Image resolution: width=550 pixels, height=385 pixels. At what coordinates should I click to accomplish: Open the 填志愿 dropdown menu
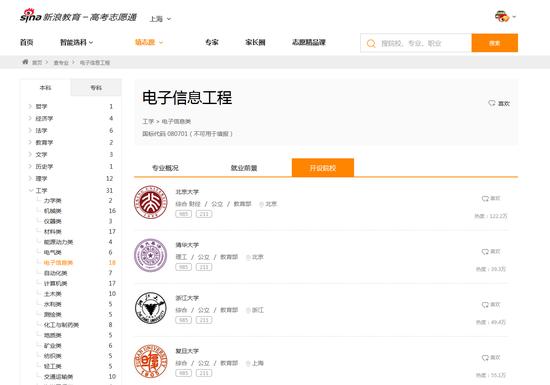pyautogui.click(x=149, y=42)
